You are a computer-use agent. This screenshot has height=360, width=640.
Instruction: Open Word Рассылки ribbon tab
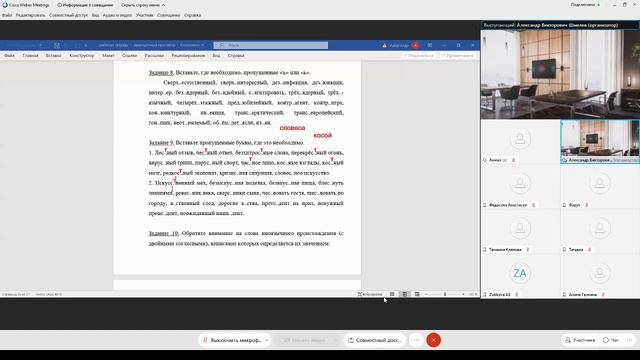[154, 56]
